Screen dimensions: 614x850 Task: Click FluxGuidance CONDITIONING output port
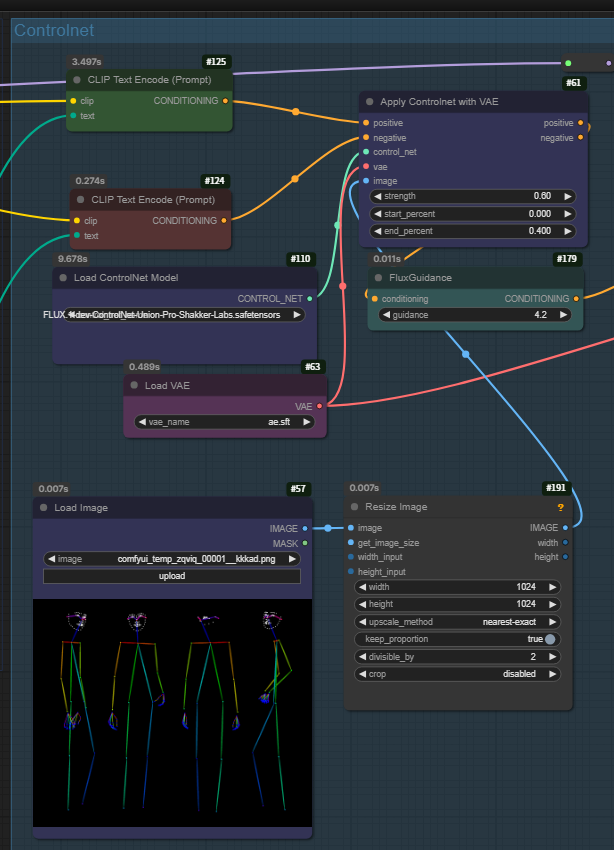click(576, 299)
